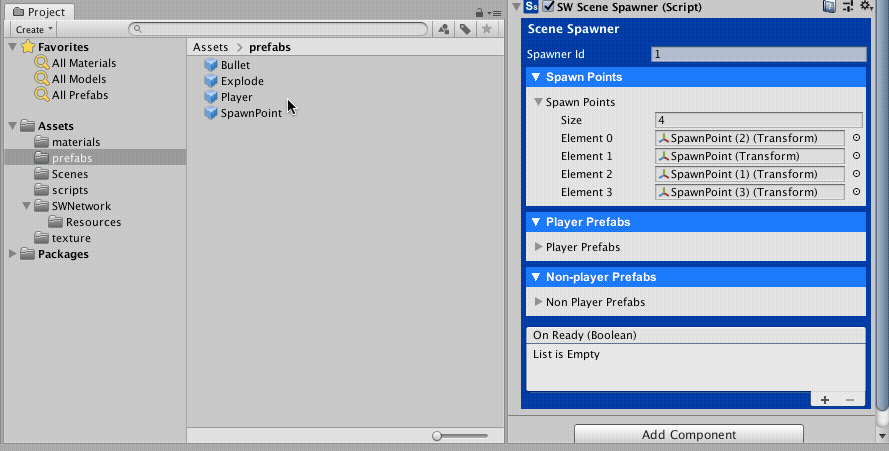Disable the SW Scene Spawner script checkbox
889x451 pixels.
pos(548,7)
